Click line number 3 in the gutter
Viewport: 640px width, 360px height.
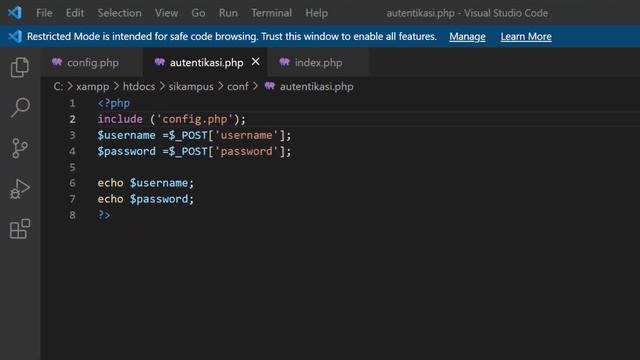(72, 135)
